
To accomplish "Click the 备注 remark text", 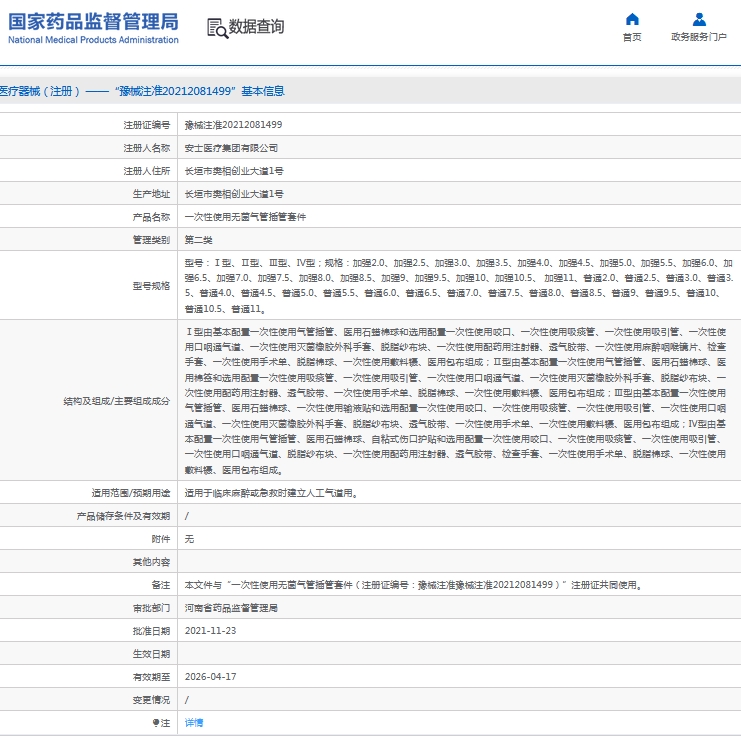I will pos(414,585).
